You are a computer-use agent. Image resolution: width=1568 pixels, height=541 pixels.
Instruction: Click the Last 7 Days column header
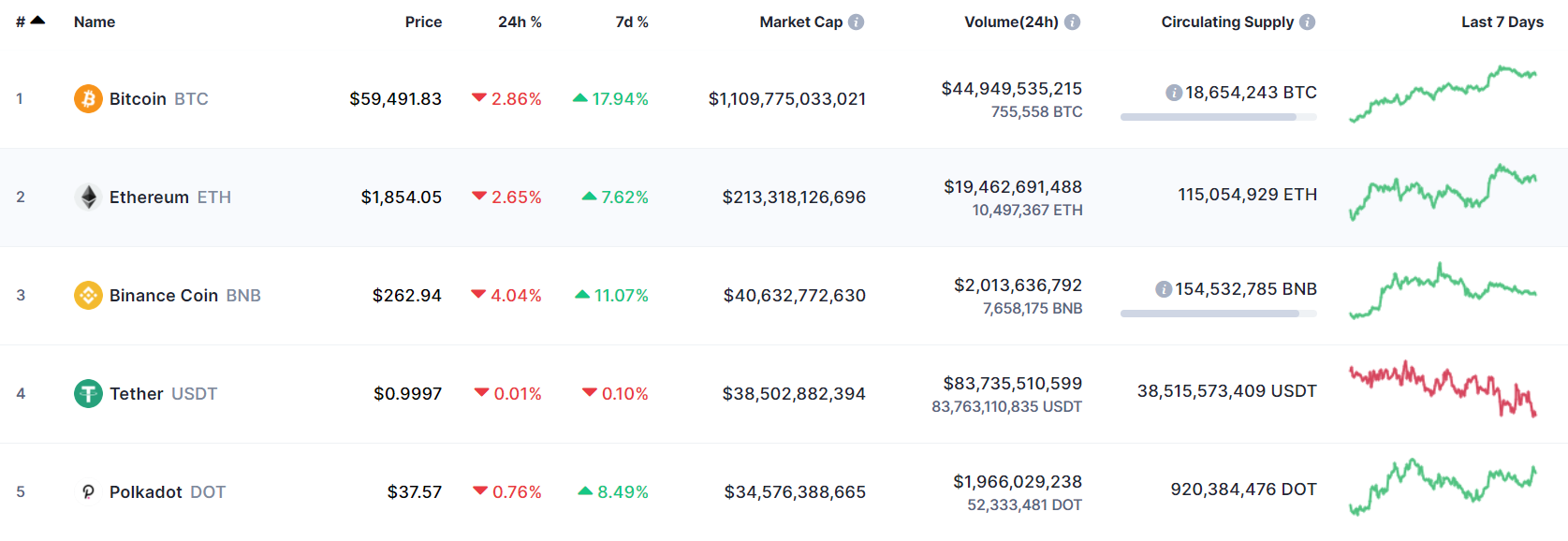point(1502,22)
